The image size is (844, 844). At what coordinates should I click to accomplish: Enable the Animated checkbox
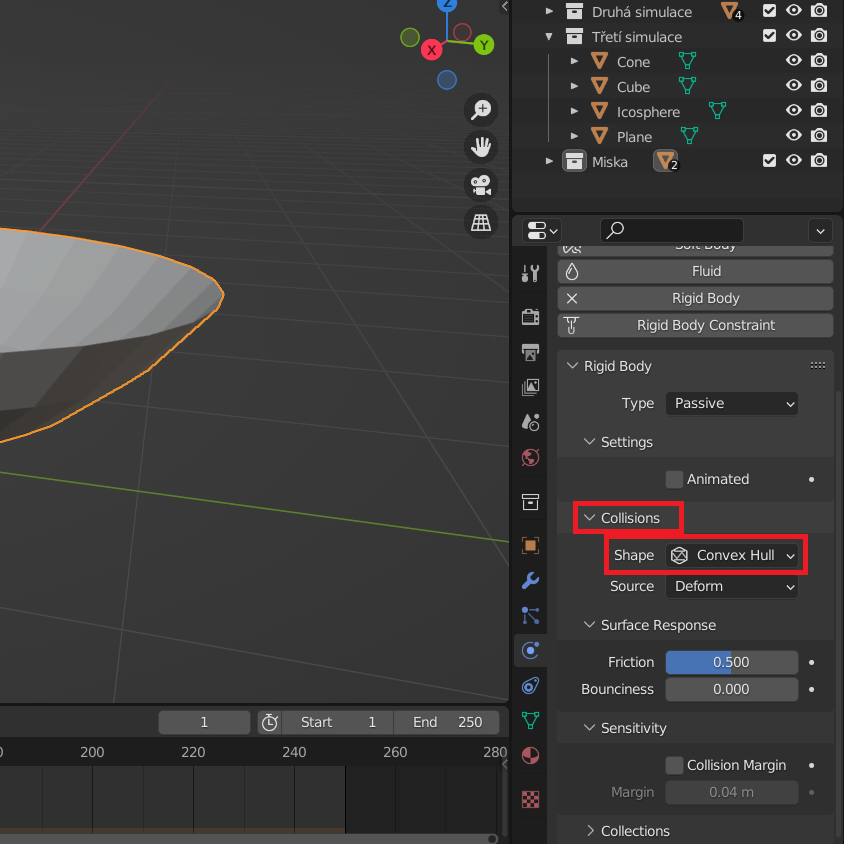[675, 479]
